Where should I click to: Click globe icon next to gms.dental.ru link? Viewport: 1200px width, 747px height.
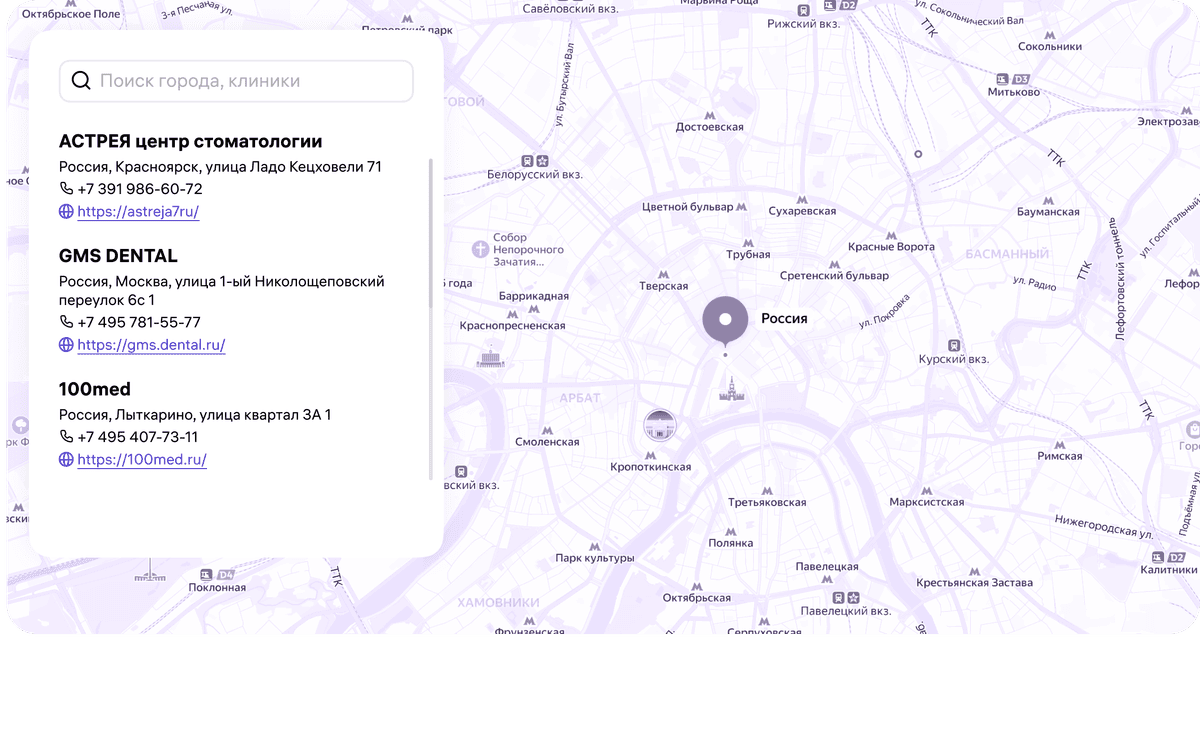[66, 345]
